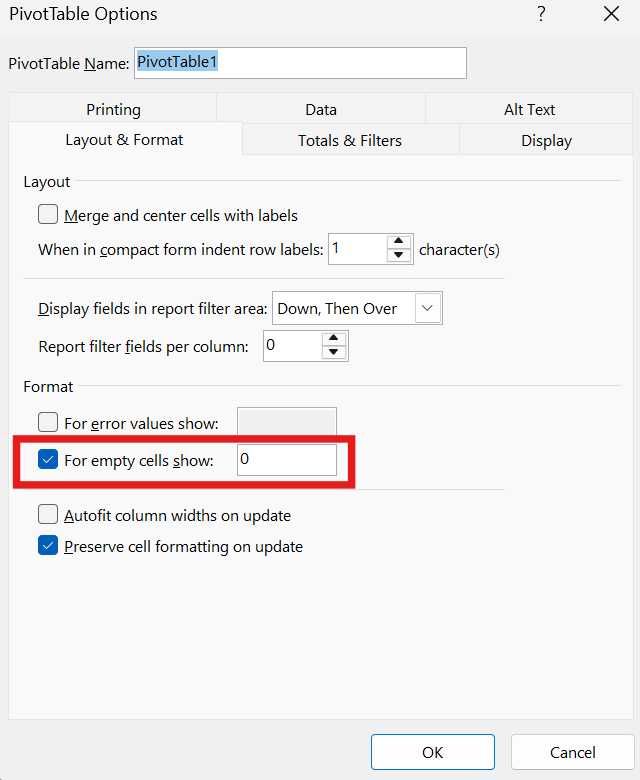This screenshot has height=780, width=640.
Task: Increase indent row labels with up arrow
Action: coord(398,241)
